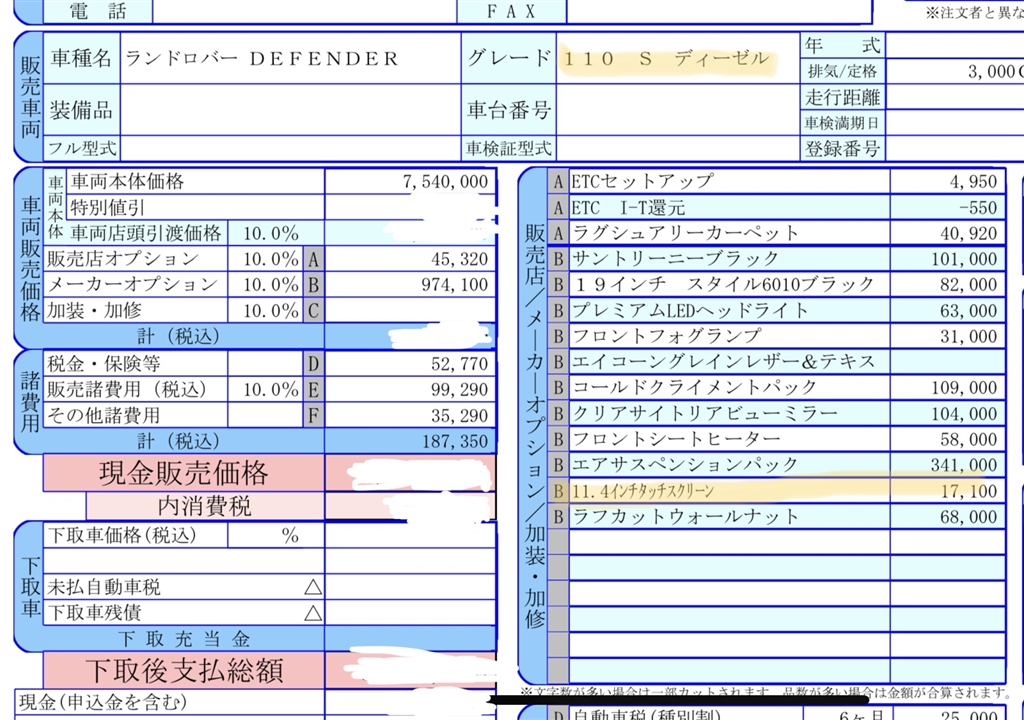The height and width of the screenshot is (720, 1024).
Task: Select the vehicle base price 7,540,000
Action: [445, 182]
